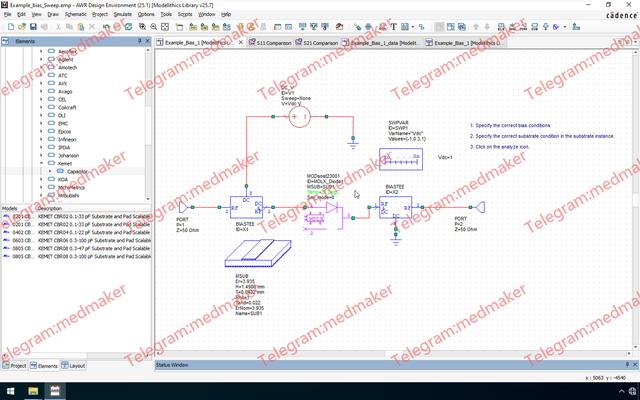Open the dropdown arrow next to drawing tool
Screen dimensions: 640x400
(x=413, y=27)
